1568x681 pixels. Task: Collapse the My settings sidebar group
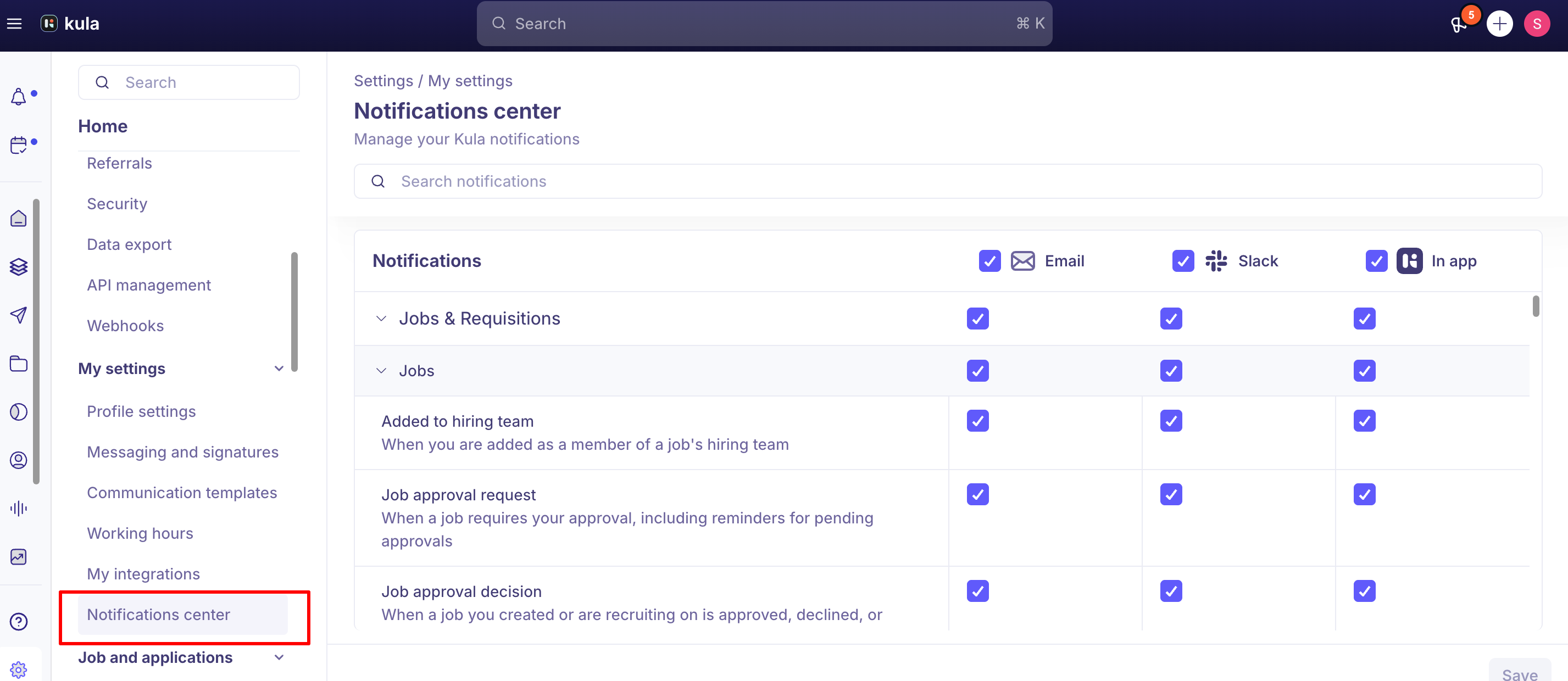tap(279, 368)
